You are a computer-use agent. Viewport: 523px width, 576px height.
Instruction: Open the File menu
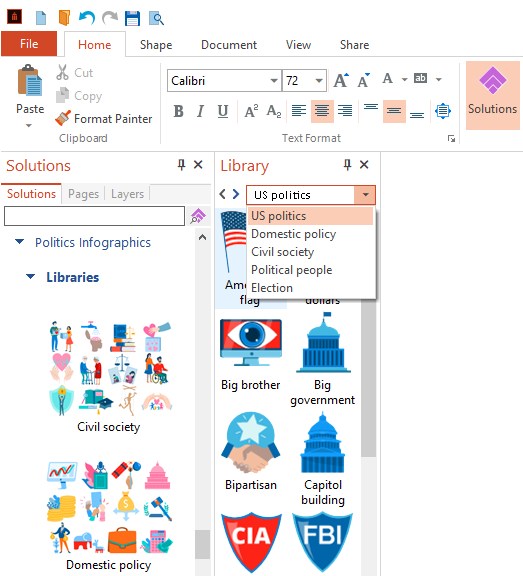(29, 44)
